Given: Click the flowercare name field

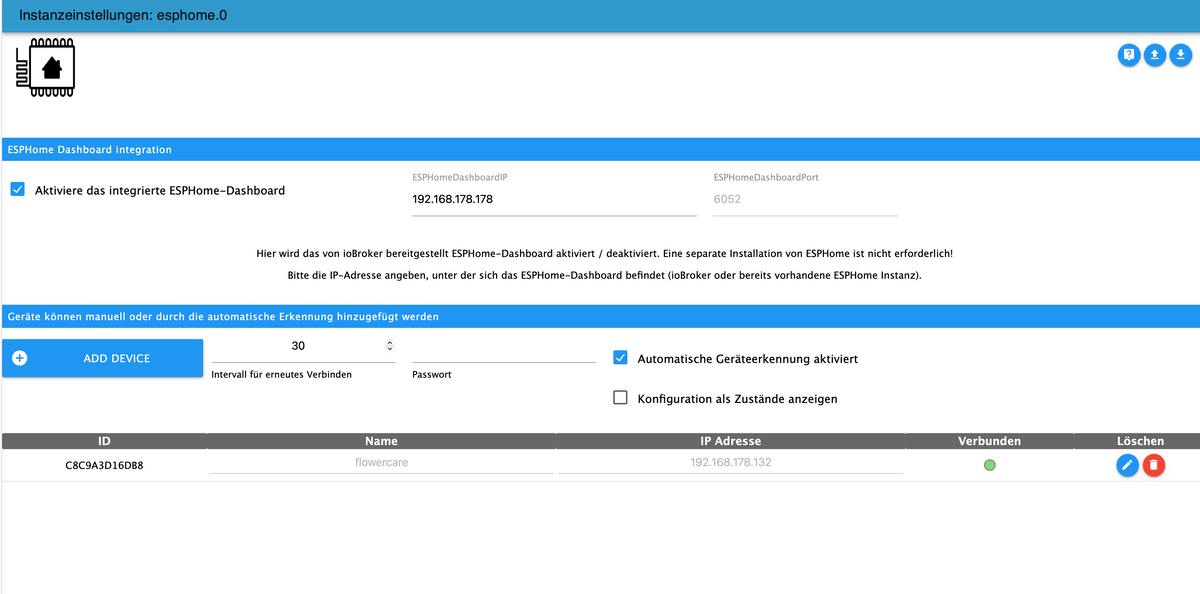Looking at the screenshot, I should 381,463.
